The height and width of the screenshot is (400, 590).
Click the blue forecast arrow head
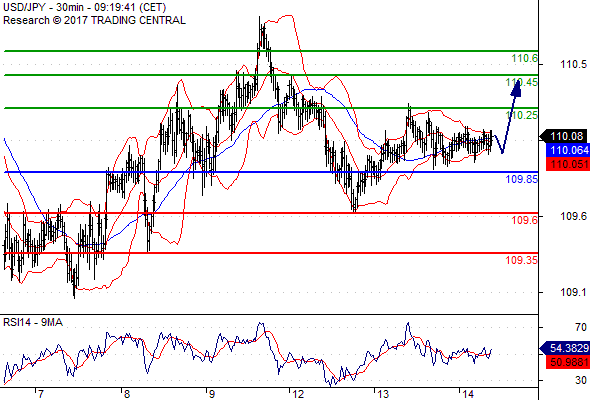(x=517, y=87)
